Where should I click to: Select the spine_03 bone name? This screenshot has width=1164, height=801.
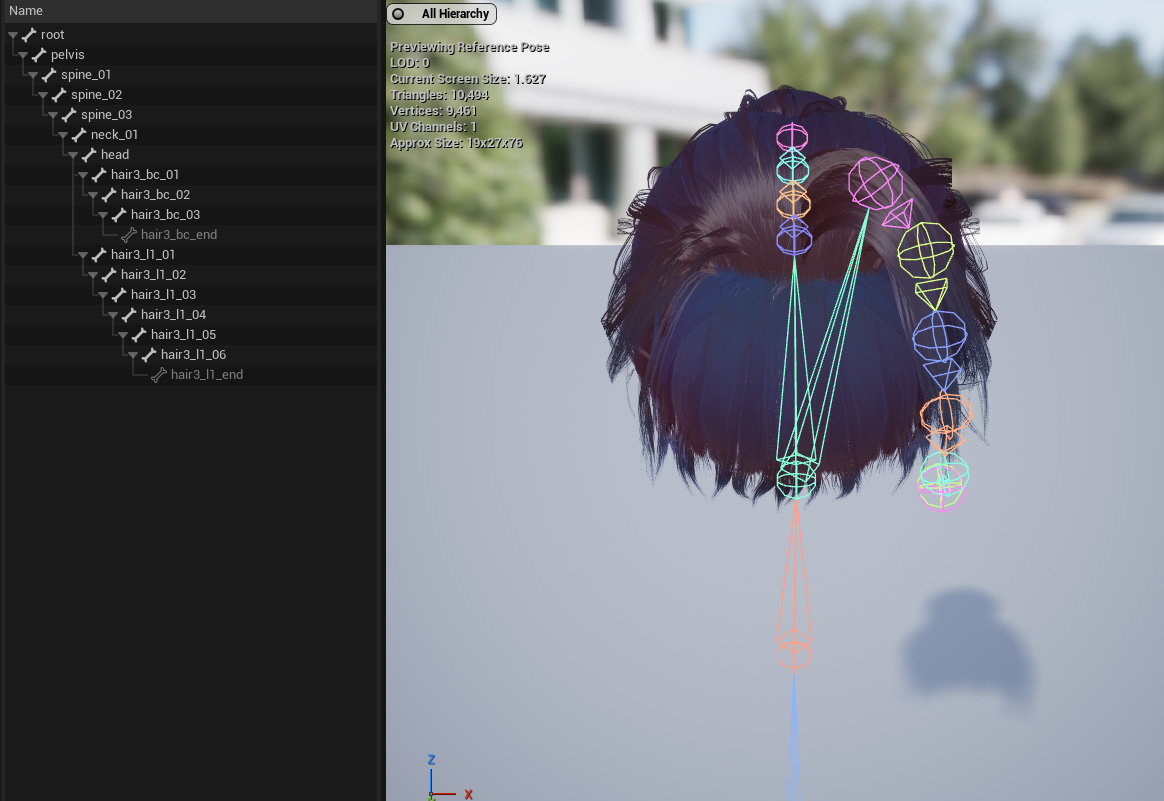click(106, 115)
